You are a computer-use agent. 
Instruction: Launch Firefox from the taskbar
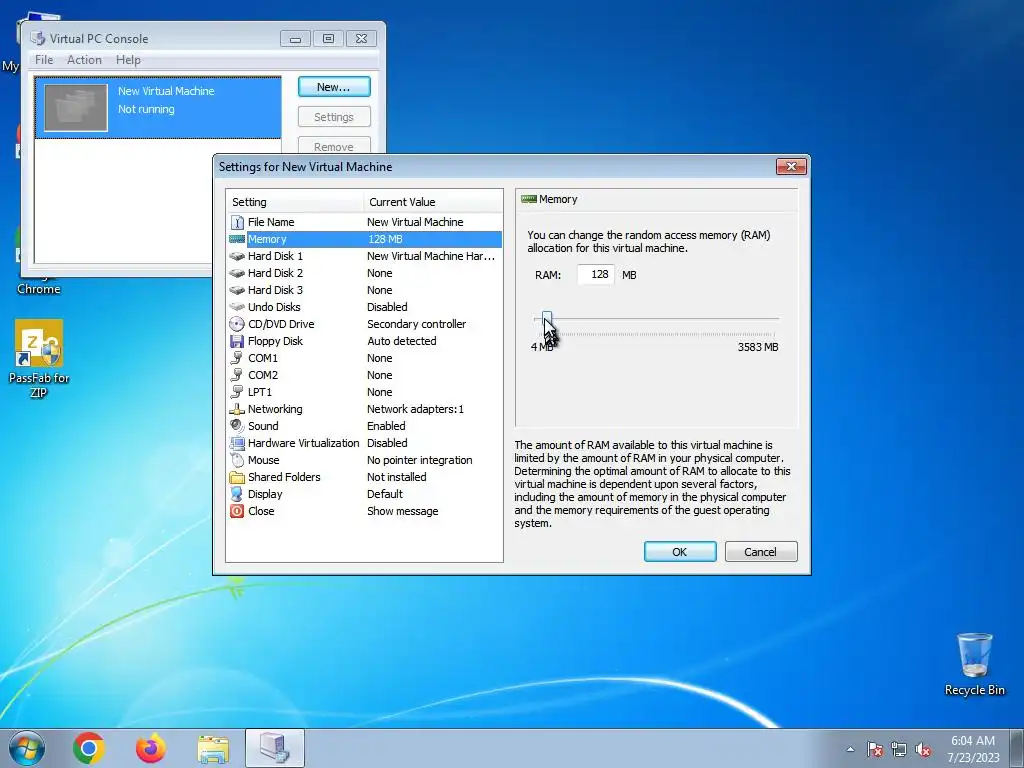[151, 748]
